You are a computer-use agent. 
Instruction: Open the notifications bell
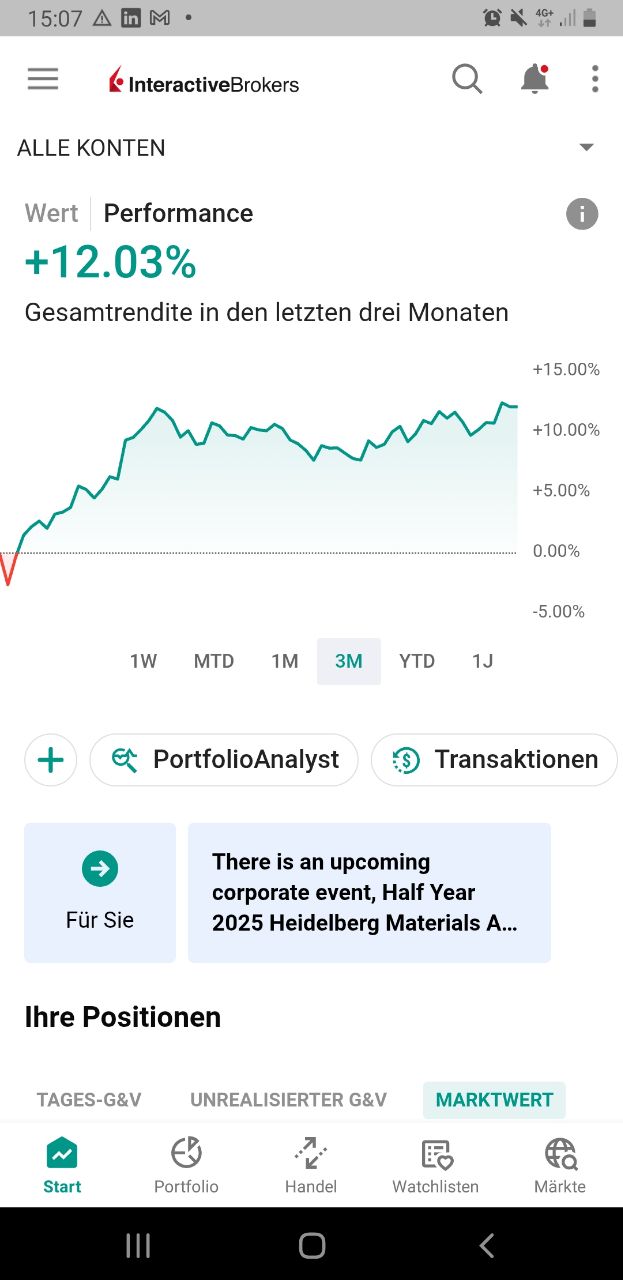535,79
